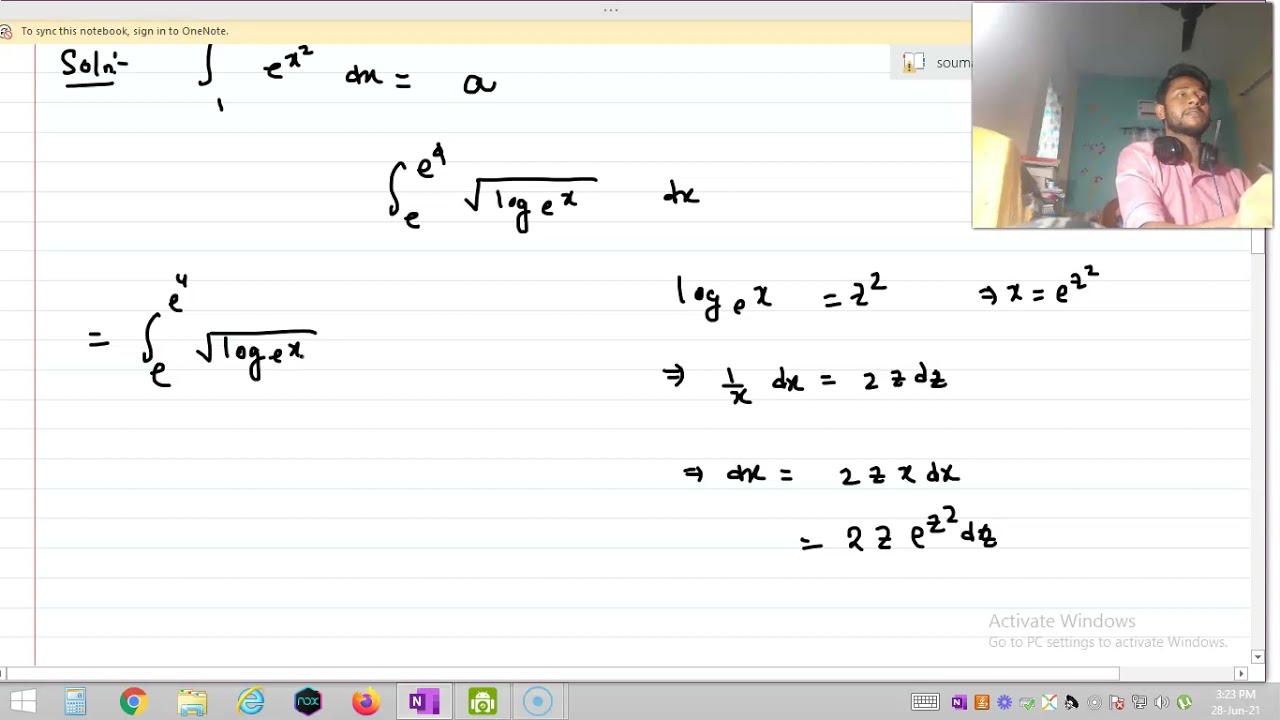The image size is (1280, 720).
Task: Open Nox player from the taskbar
Action: 308,702
